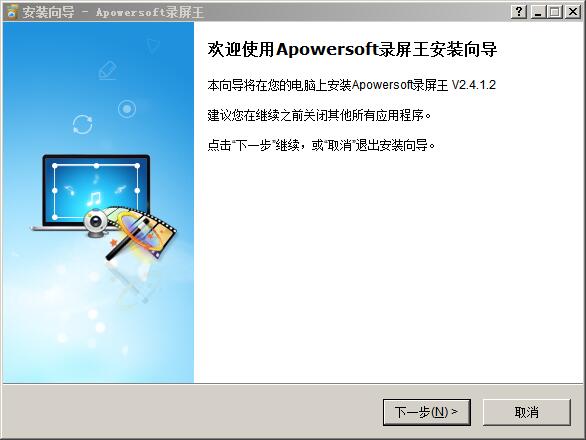Click the title bar text 安装向导
Viewport: 586px width, 440px height.
(48, 12)
